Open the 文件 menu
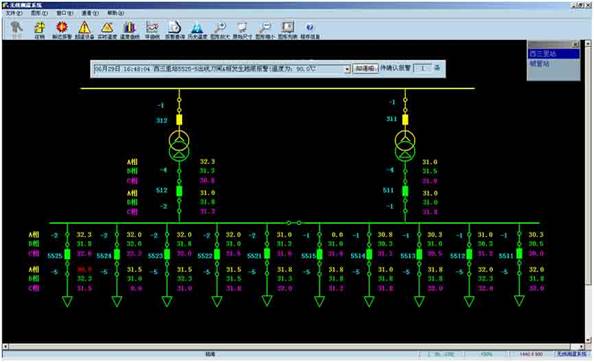Viewport: 594px width, 362px height. coord(14,13)
